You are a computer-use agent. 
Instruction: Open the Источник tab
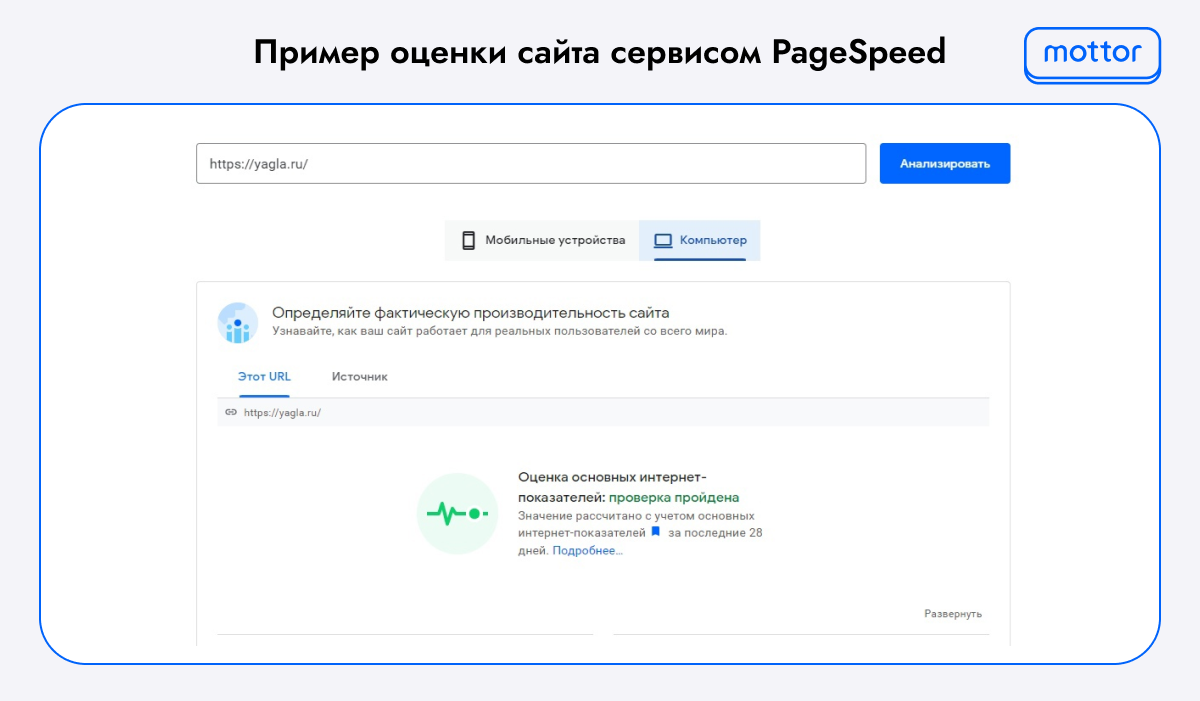(360, 377)
